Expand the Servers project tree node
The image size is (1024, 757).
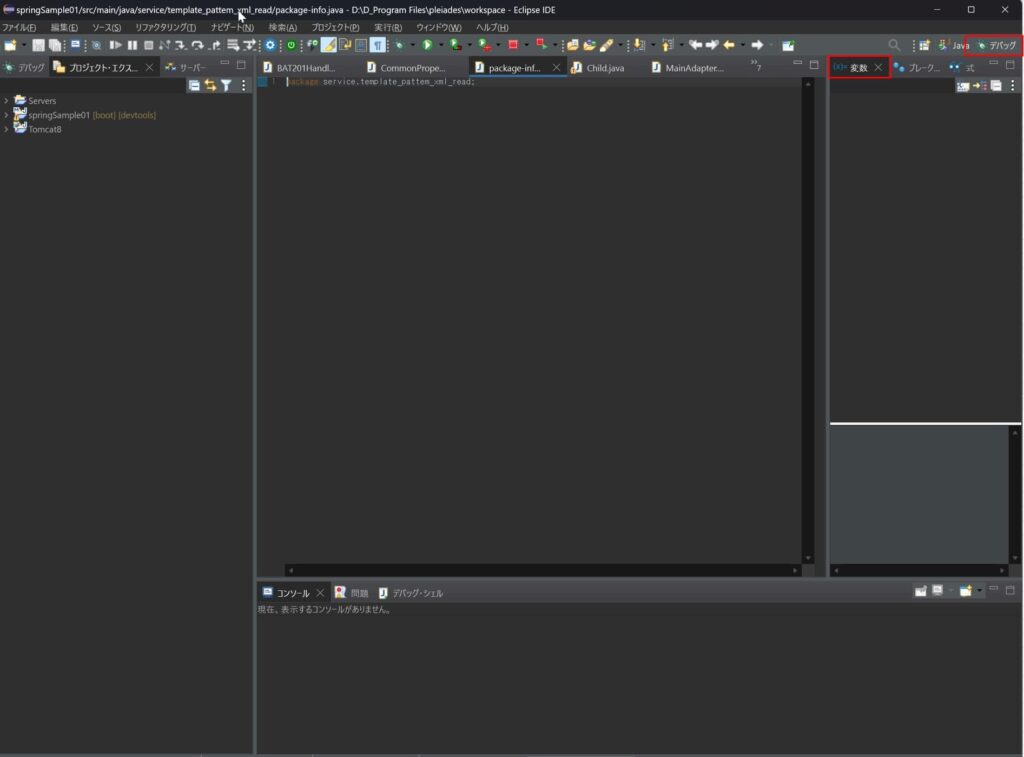click(6, 101)
